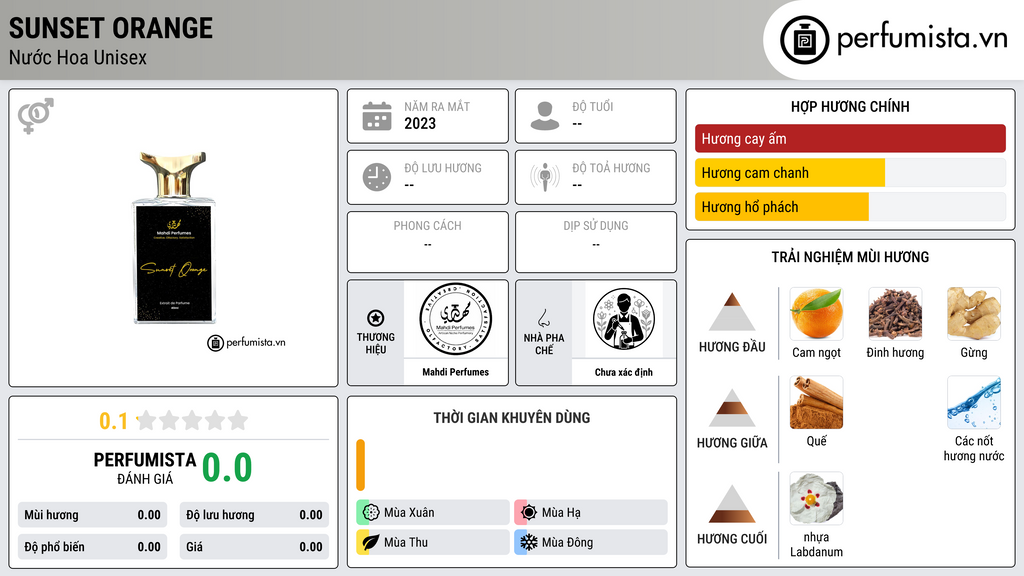Screen dimensions: 1024x576
Task: Click the Sunset Orange bottle photo
Action: click(174, 238)
